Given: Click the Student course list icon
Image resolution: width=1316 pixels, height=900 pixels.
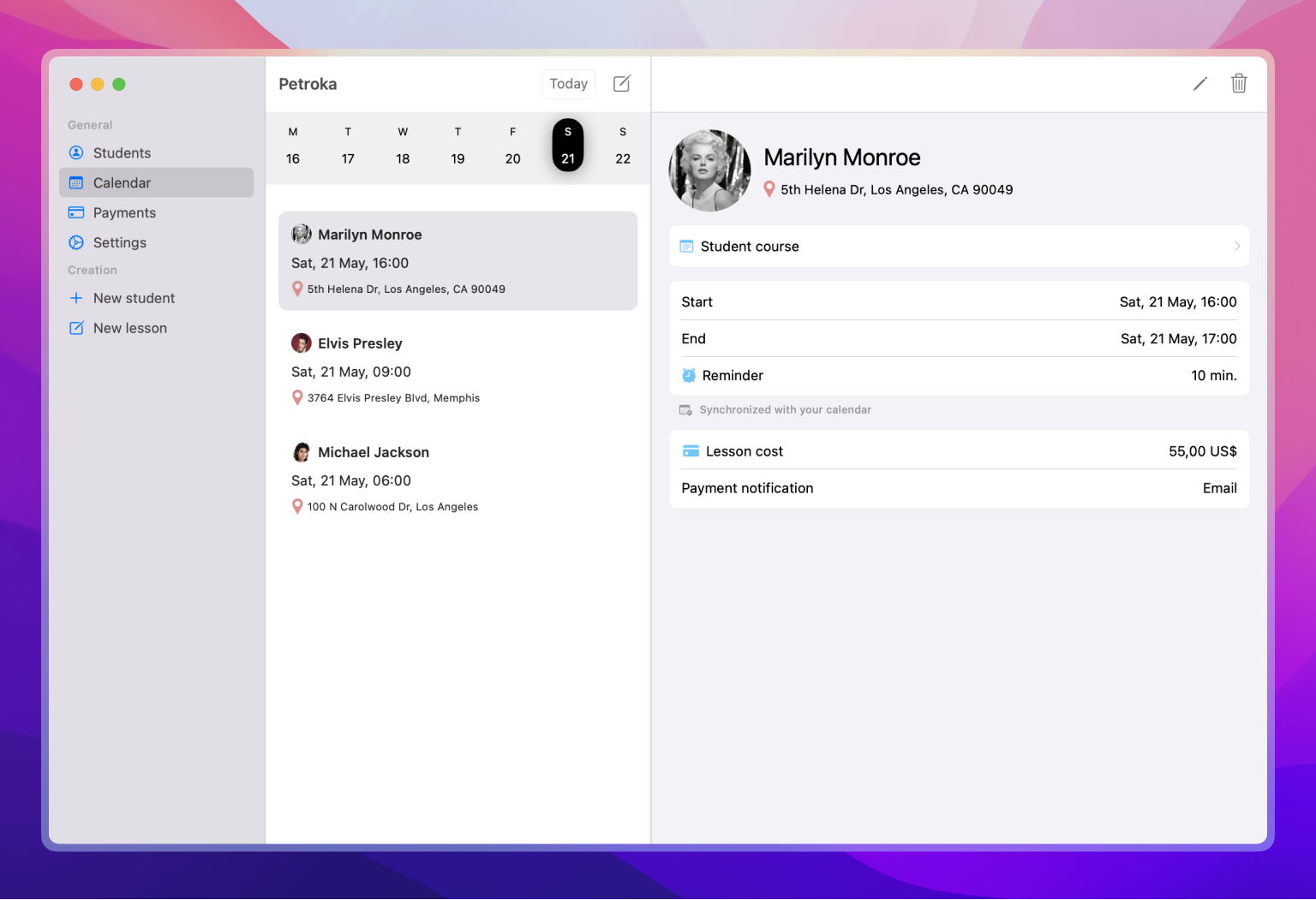Looking at the screenshot, I should pos(686,247).
